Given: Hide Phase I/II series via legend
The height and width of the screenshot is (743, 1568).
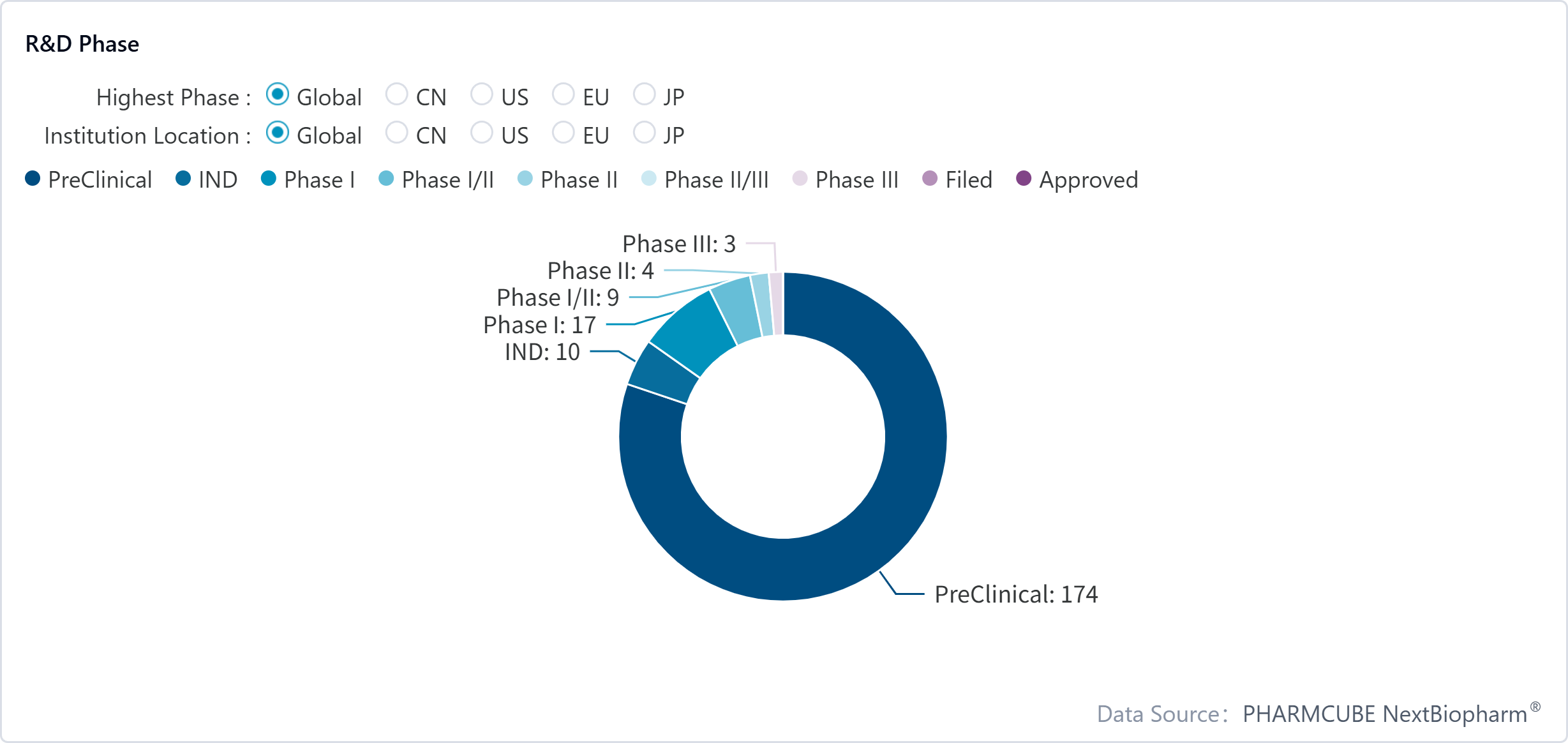Looking at the screenshot, I should tap(386, 179).
